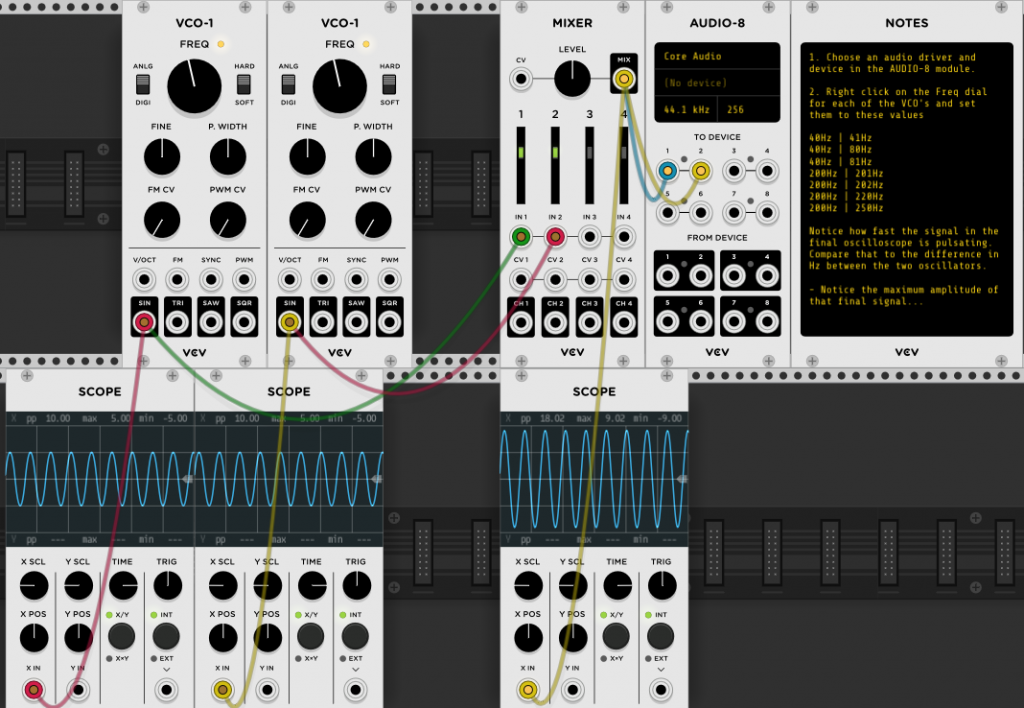The height and width of the screenshot is (708, 1024).
Task: Click the CH 1 output jack on the MIXER
Action: click(x=520, y=322)
